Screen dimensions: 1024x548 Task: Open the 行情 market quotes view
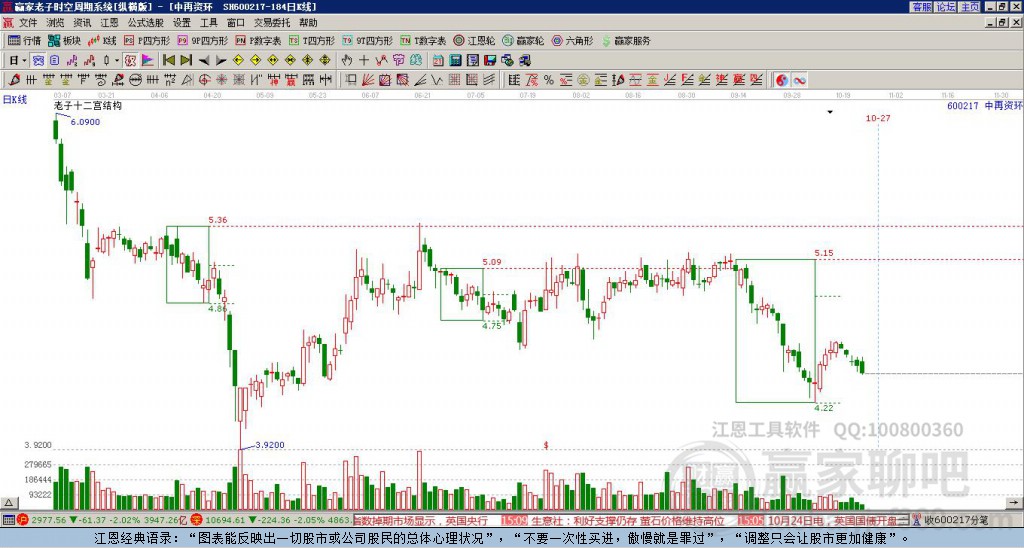pos(24,40)
